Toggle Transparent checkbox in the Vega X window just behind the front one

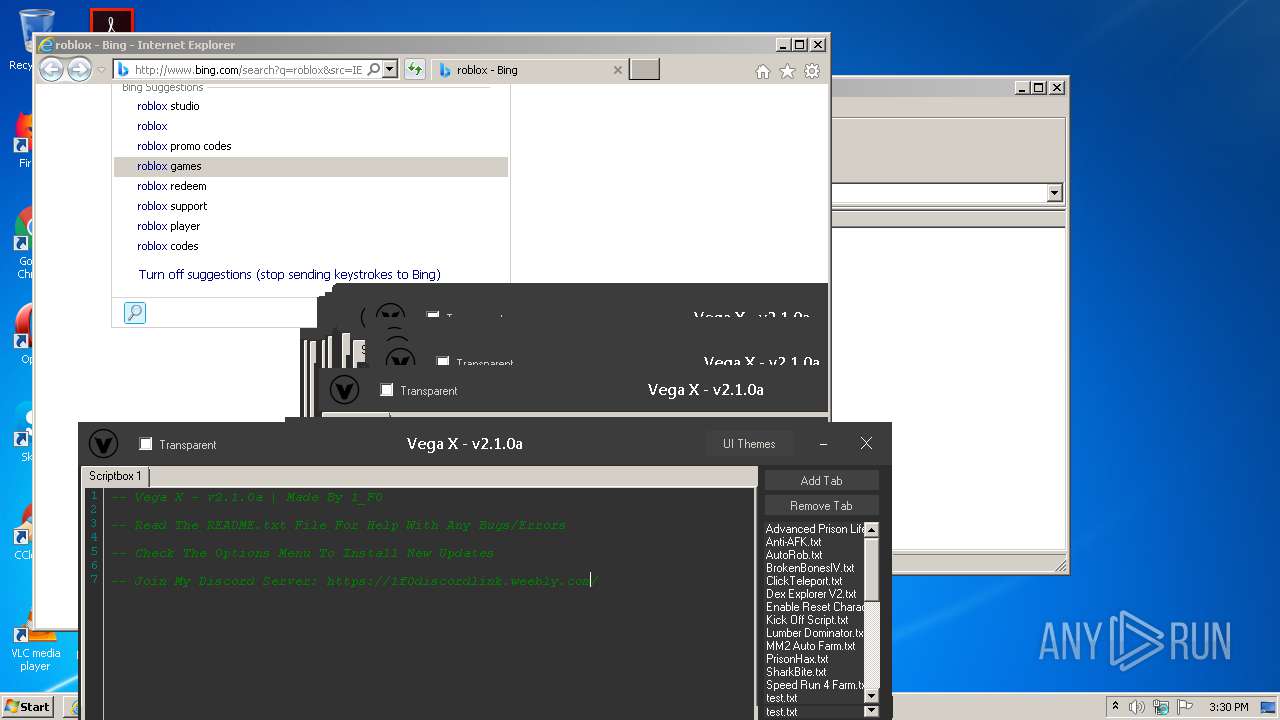point(387,390)
